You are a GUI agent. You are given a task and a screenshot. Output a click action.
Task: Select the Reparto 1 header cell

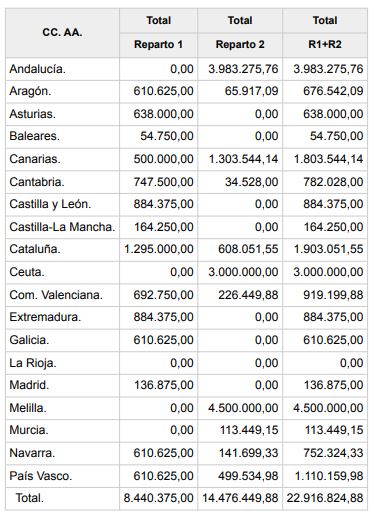point(158,45)
